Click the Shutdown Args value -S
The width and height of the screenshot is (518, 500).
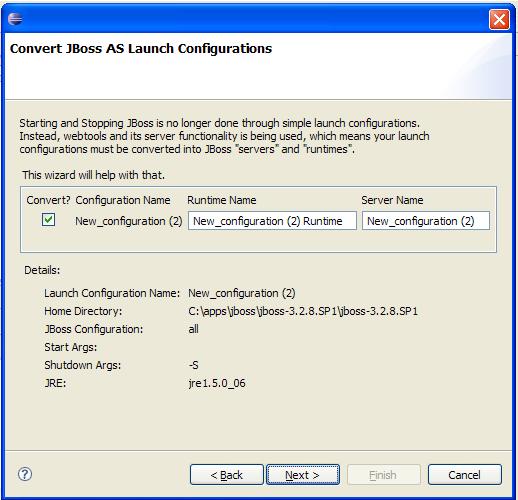point(193,365)
